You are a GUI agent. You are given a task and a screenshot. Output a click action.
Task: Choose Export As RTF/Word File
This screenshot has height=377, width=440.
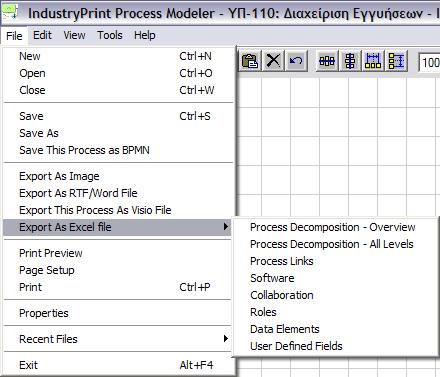tap(117, 193)
